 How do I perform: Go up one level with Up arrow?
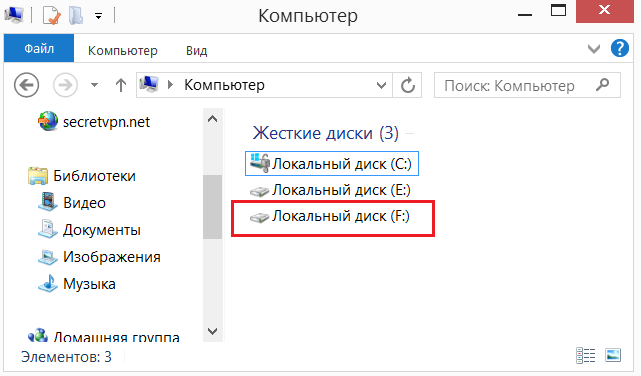click(121, 85)
